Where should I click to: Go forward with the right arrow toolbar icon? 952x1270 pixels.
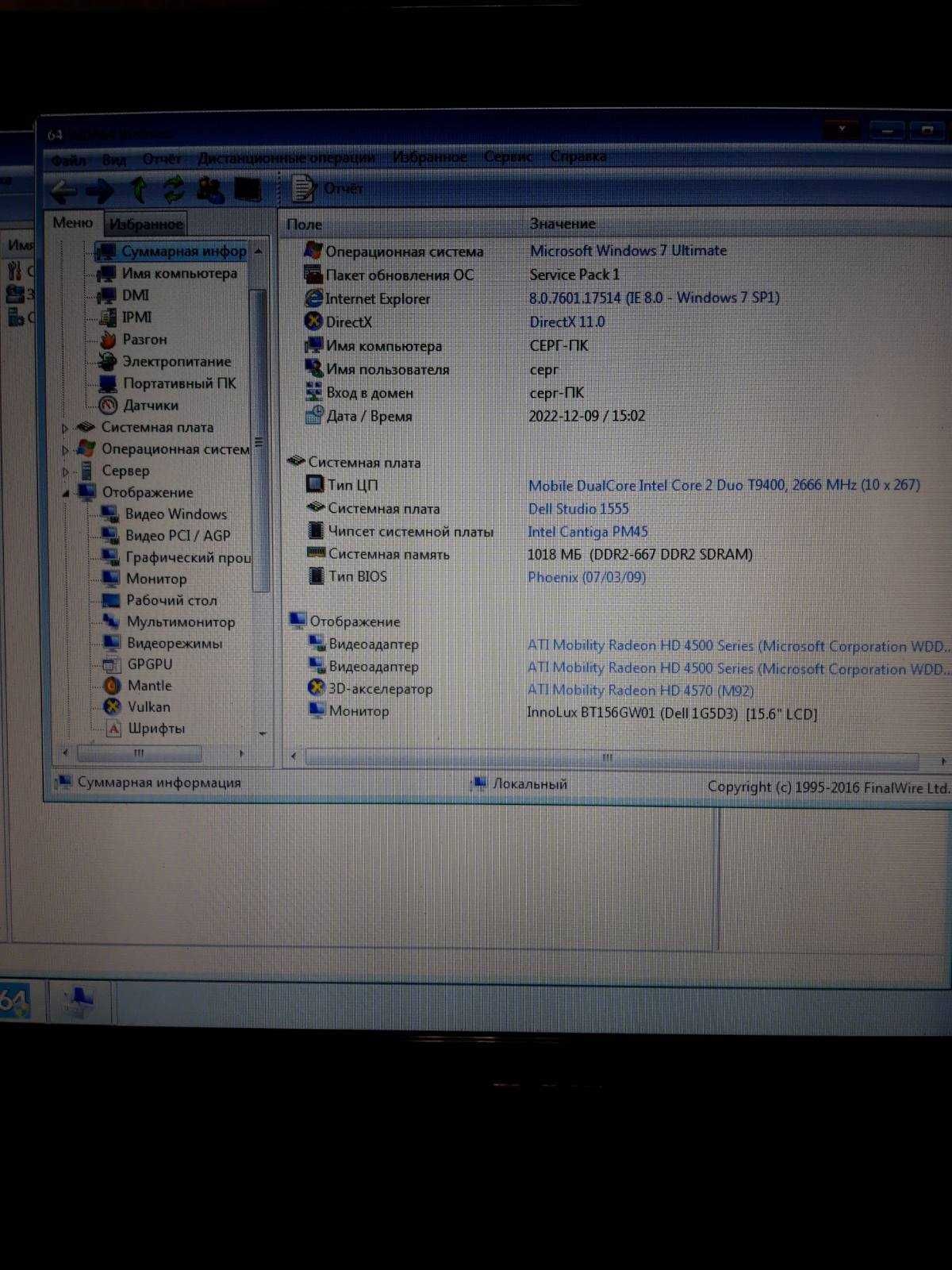coord(100,190)
